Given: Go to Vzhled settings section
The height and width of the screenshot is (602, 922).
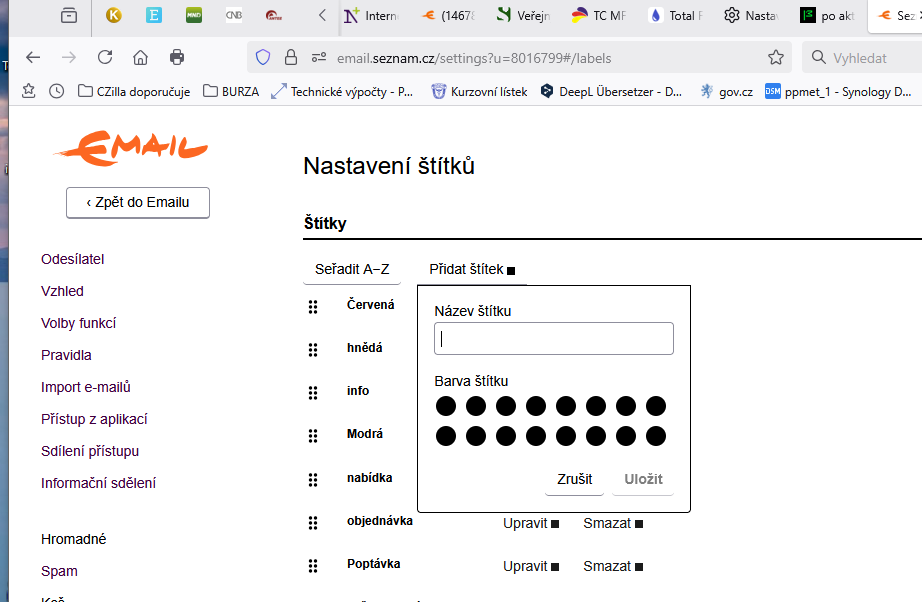Looking at the screenshot, I should (62, 291).
